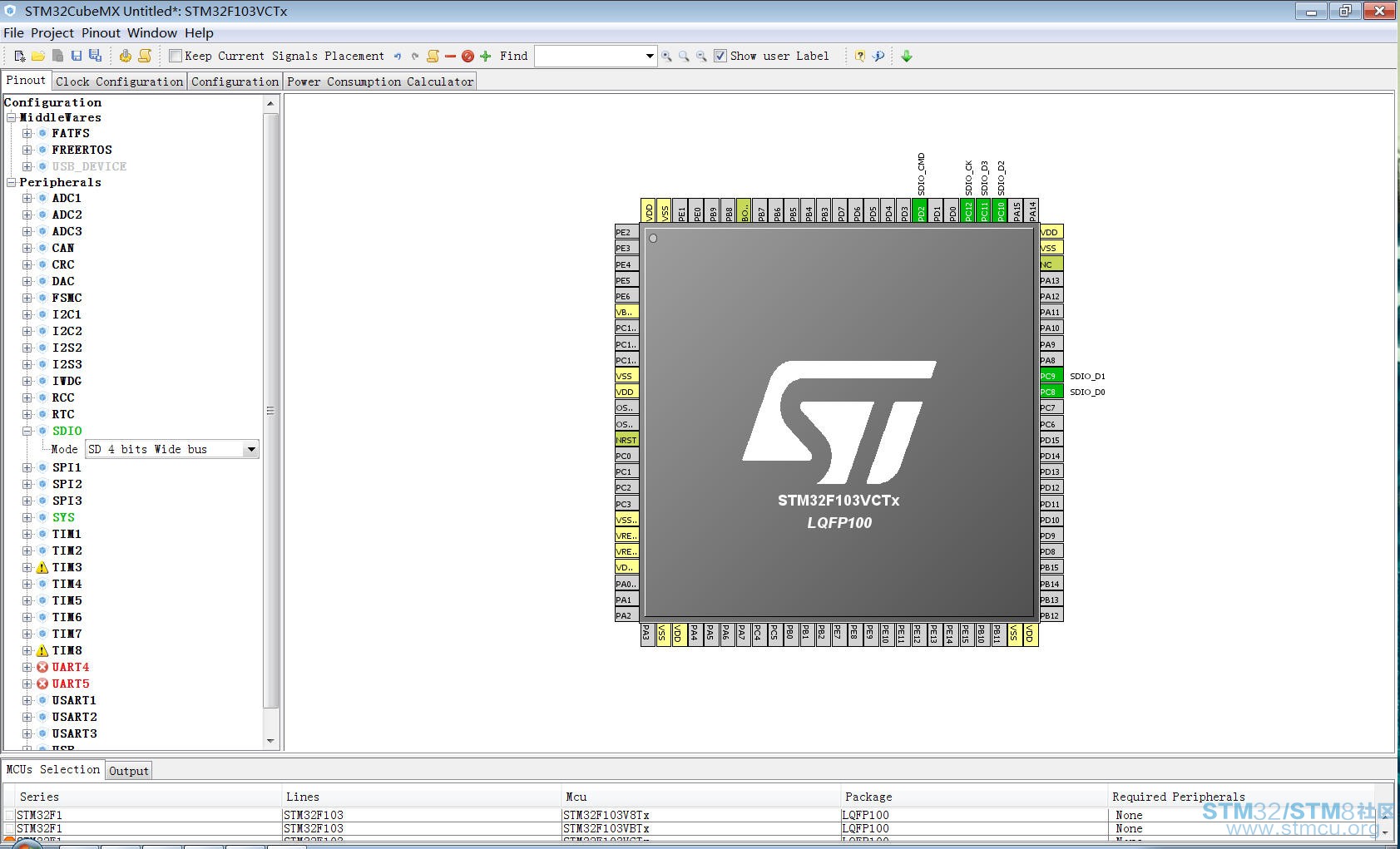
Task: Collapse the SDIO tree node
Action: coord(27,431)
